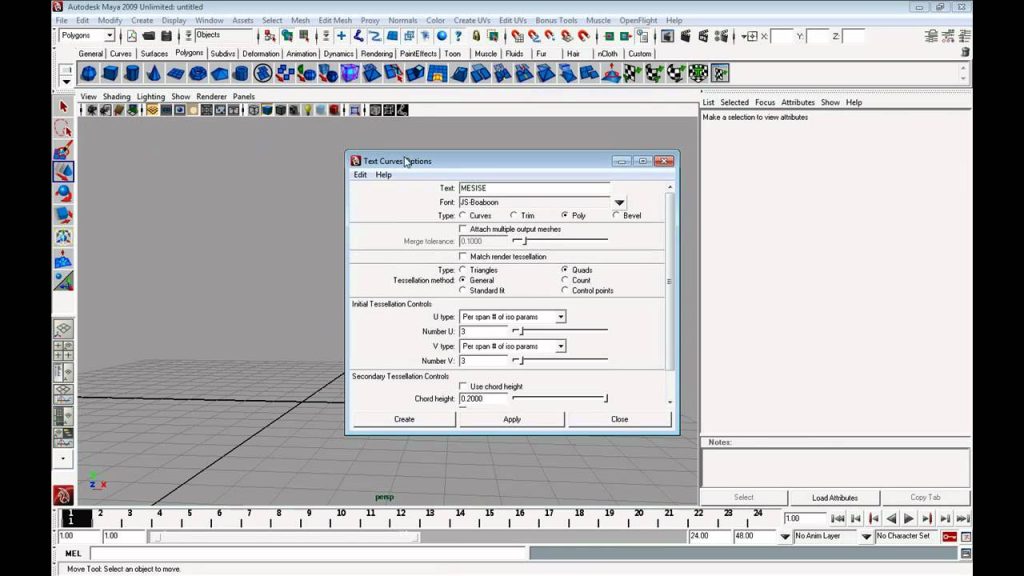Create a polygon plane from shelf
The width and height of the screenshot is (1024, 576).
[176, 73]
